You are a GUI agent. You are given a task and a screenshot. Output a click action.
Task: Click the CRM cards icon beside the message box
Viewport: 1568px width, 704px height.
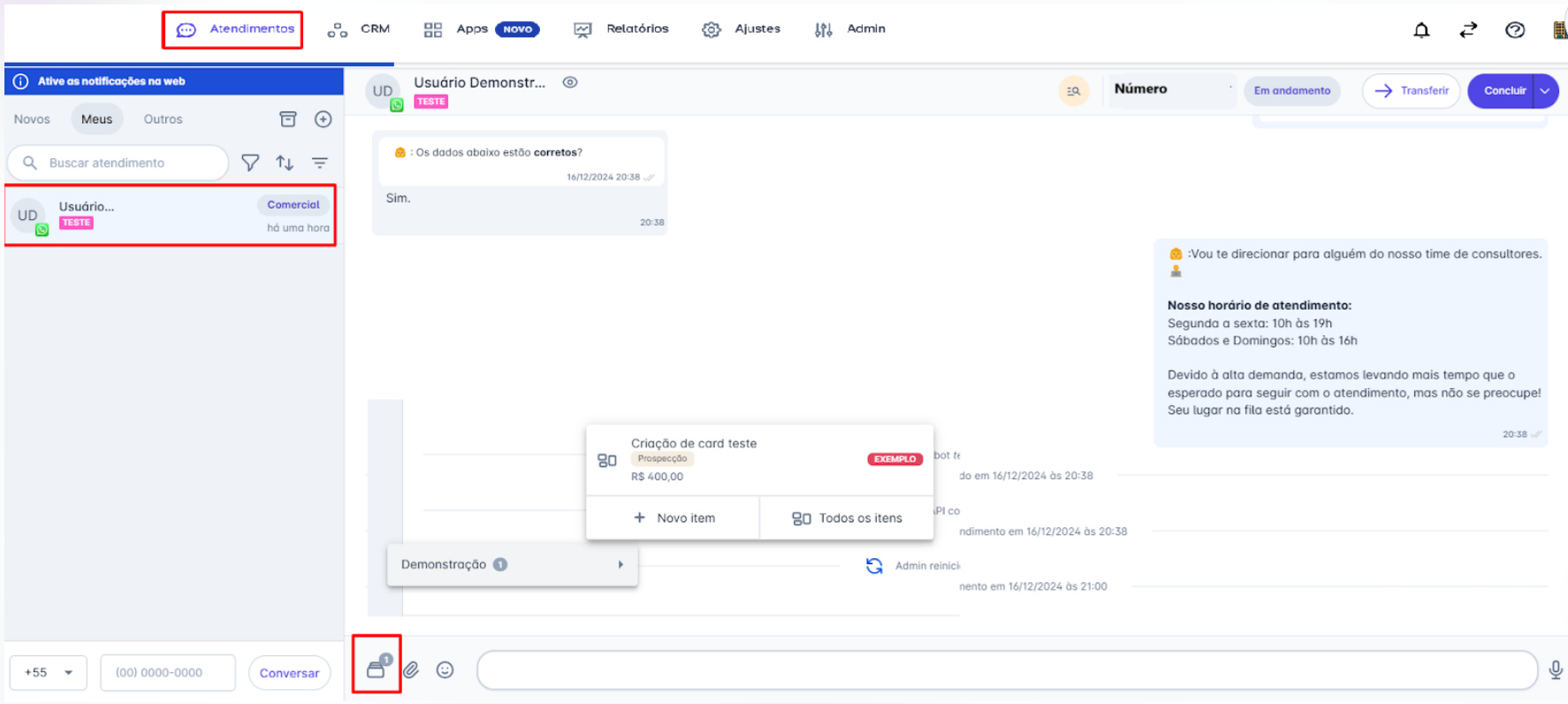click(377, 668)
